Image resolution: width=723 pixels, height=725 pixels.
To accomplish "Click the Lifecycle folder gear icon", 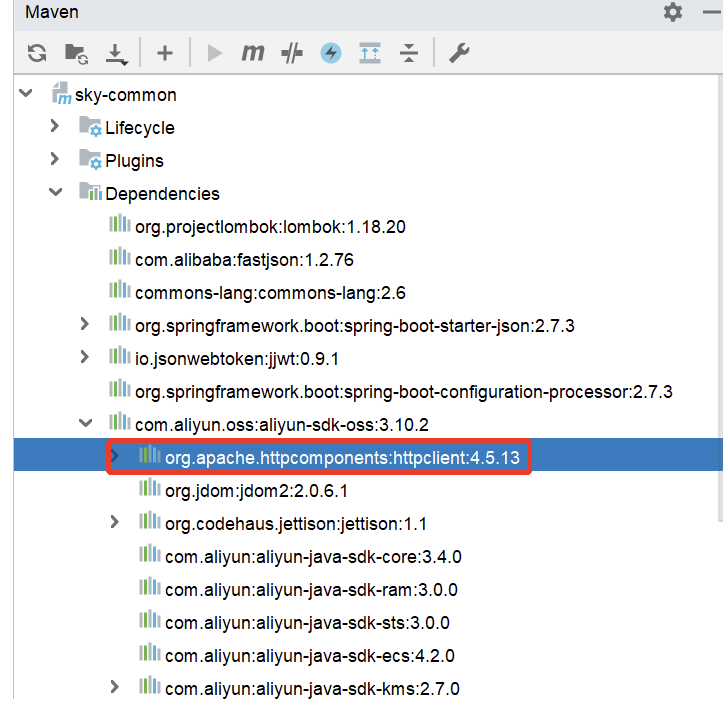I will coord(90,126).
